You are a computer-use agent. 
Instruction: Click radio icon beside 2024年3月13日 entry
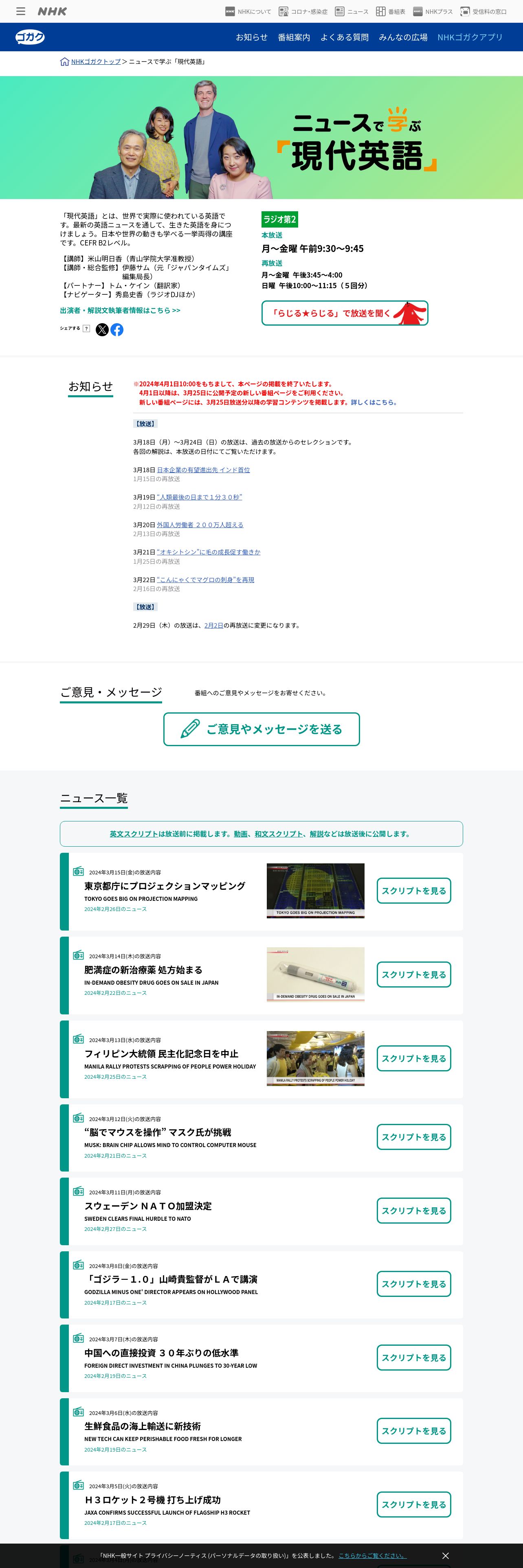[78, 1039]
